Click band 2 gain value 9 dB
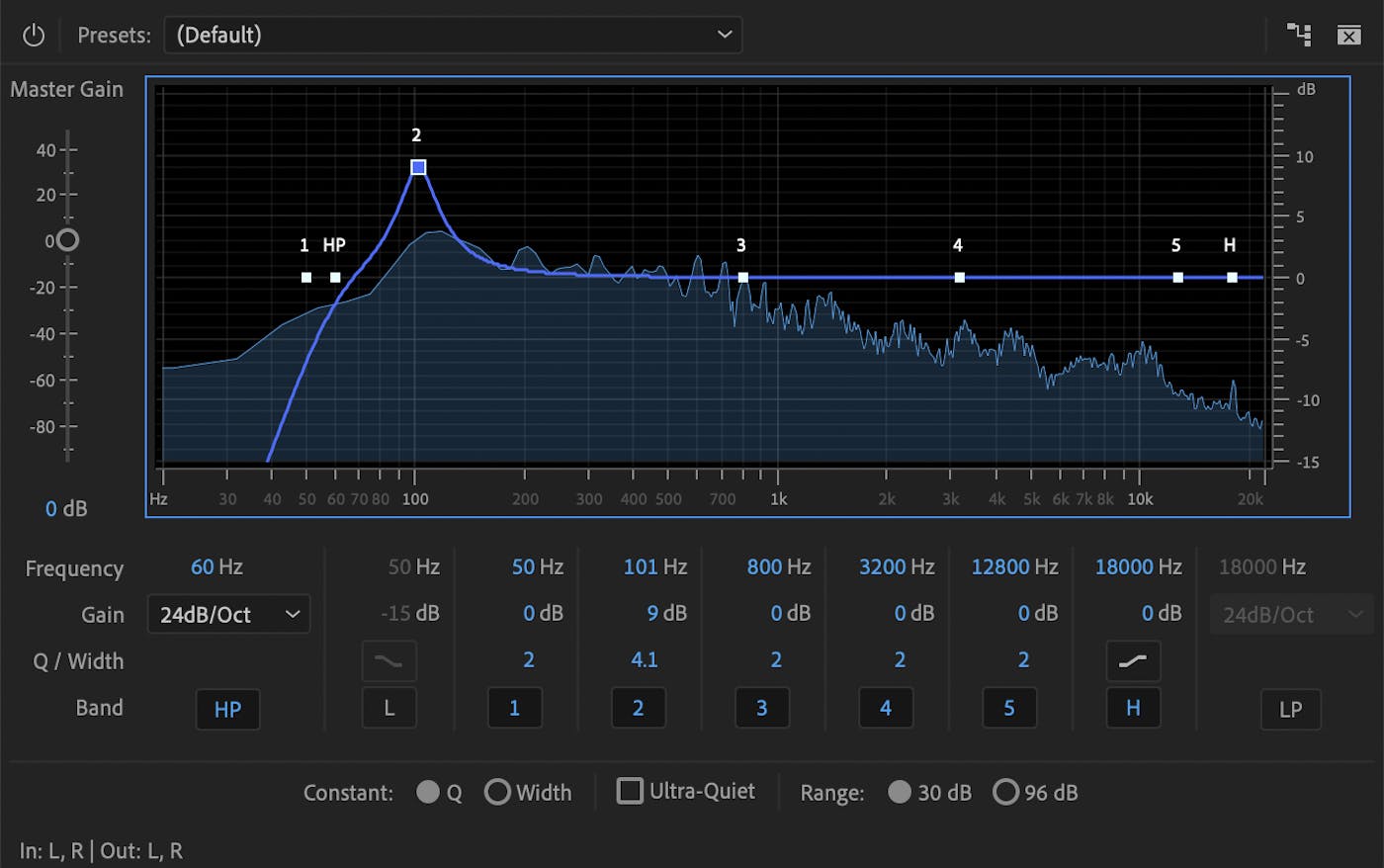 coord(667,614)
